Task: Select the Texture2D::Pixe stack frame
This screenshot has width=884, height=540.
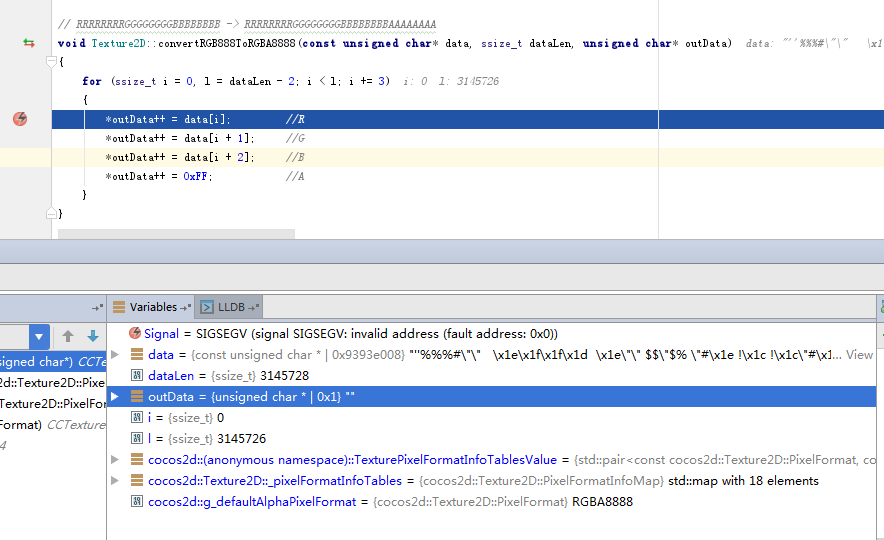Action: tap(53, 383)
